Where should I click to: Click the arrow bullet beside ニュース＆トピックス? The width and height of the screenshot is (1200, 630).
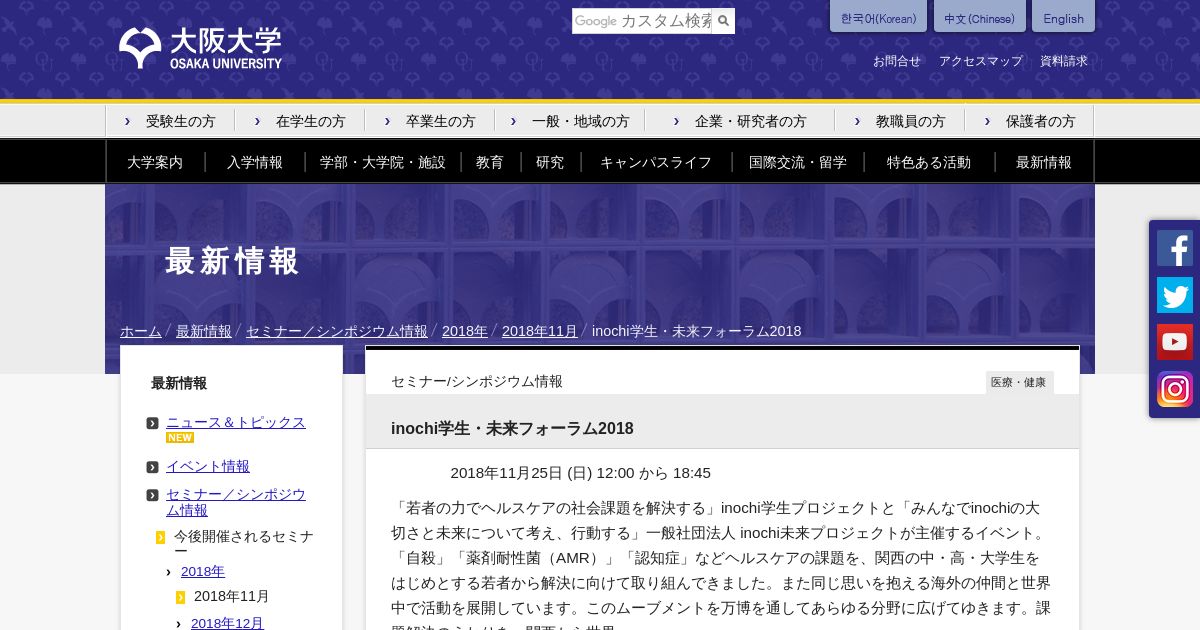[x=152, y=423]
